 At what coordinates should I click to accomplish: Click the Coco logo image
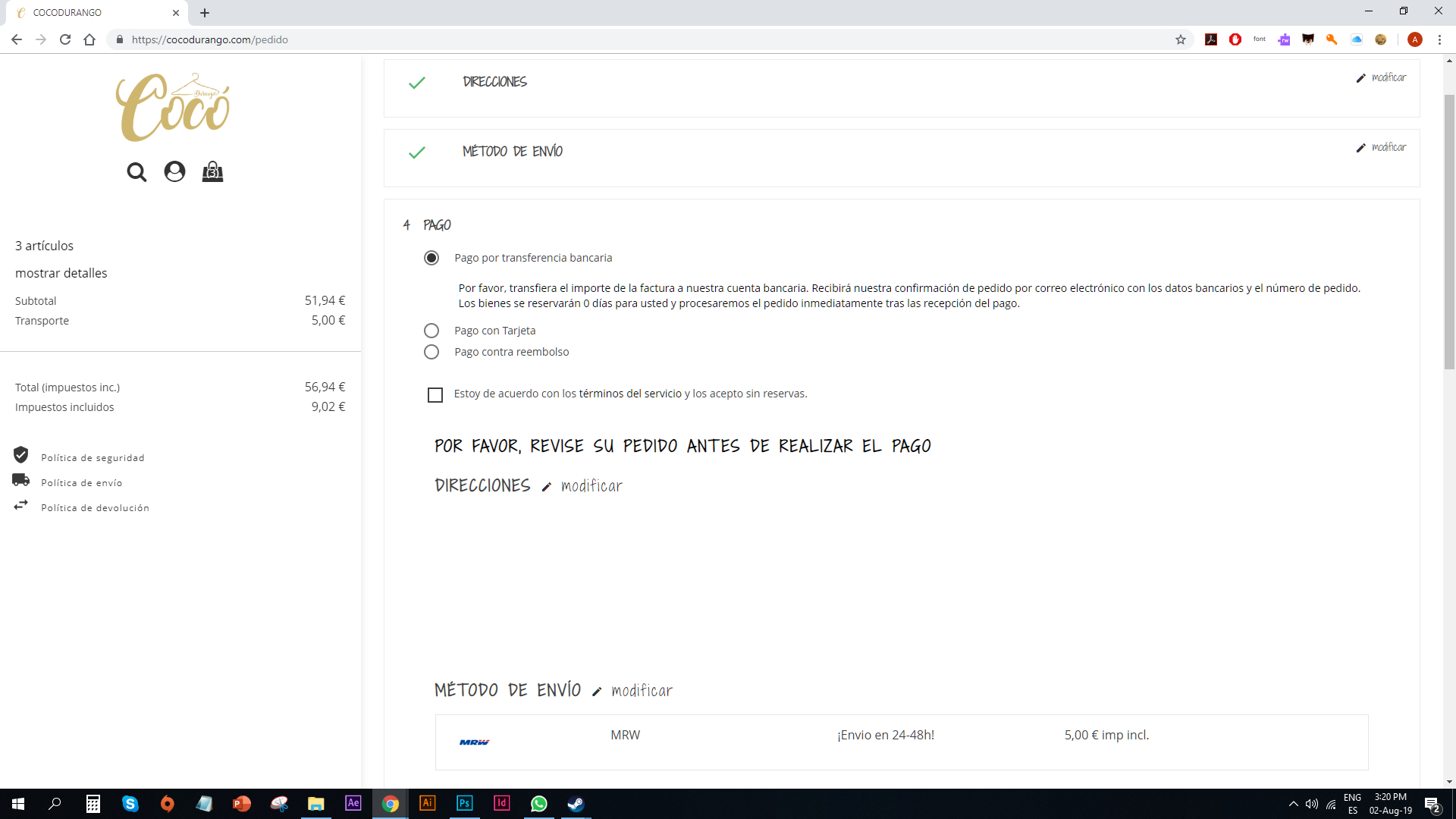(x=173, y=107)
